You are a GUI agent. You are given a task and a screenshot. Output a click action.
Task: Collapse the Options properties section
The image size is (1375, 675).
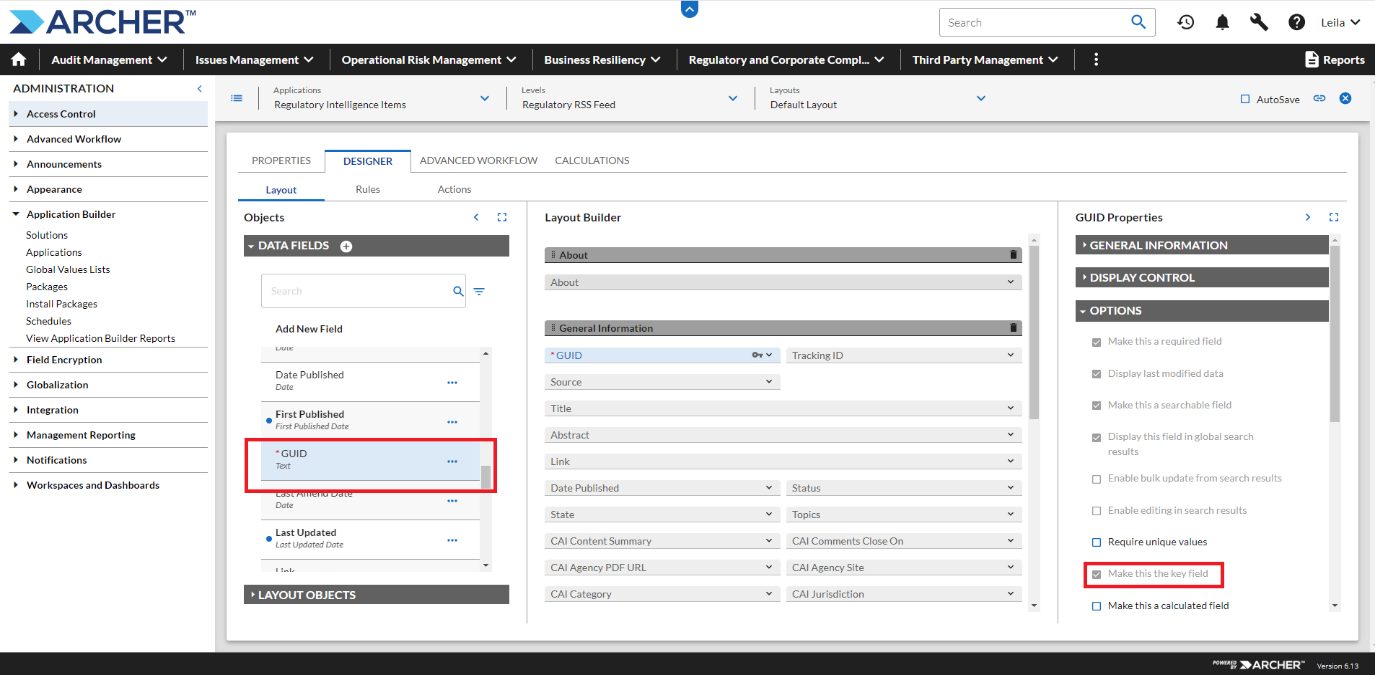click(x=1202, y=311)
